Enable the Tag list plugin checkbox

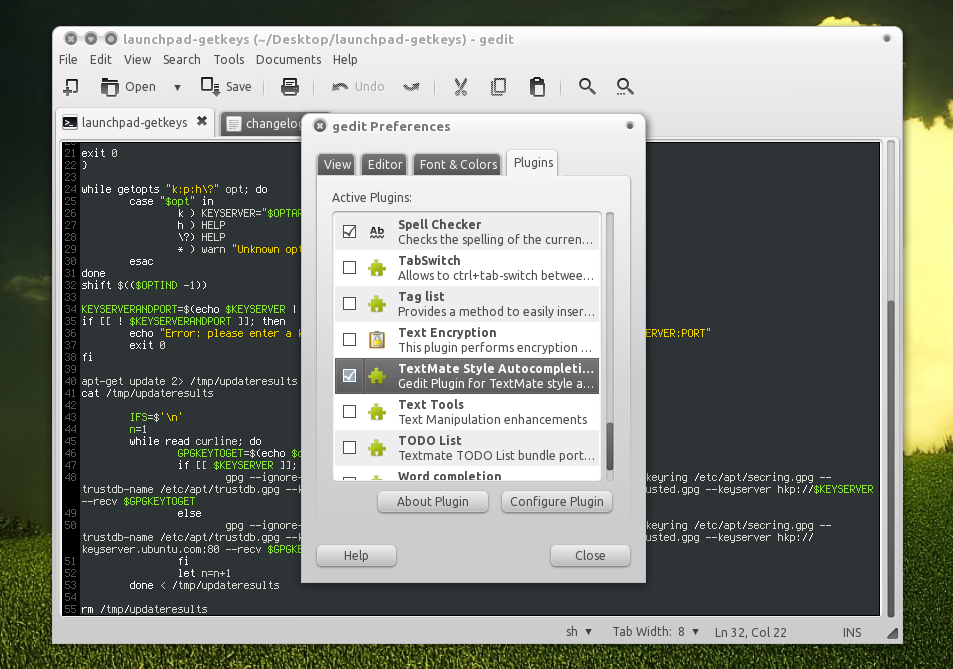(349, 303)
